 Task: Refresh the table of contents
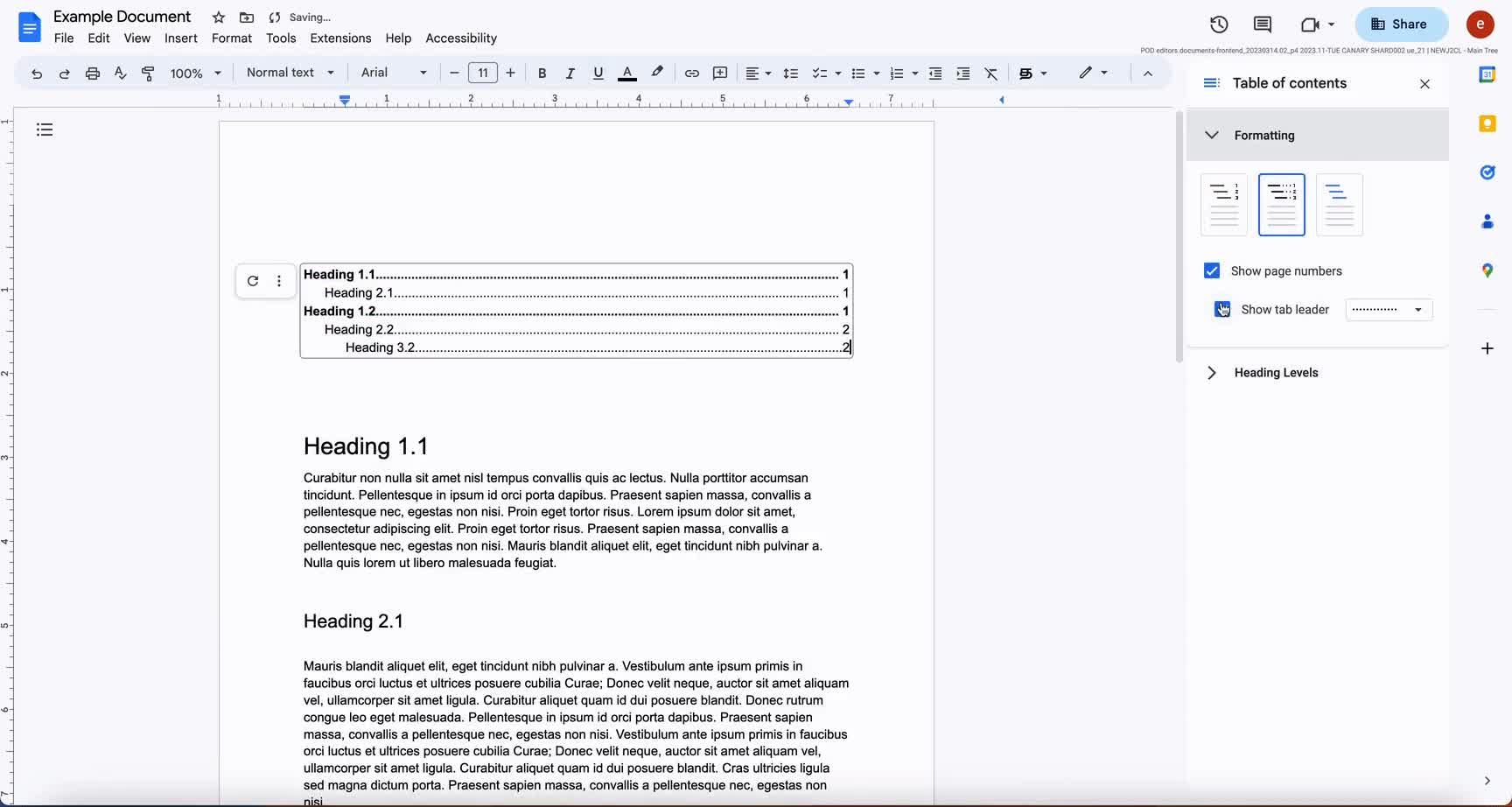pos(253,281)
